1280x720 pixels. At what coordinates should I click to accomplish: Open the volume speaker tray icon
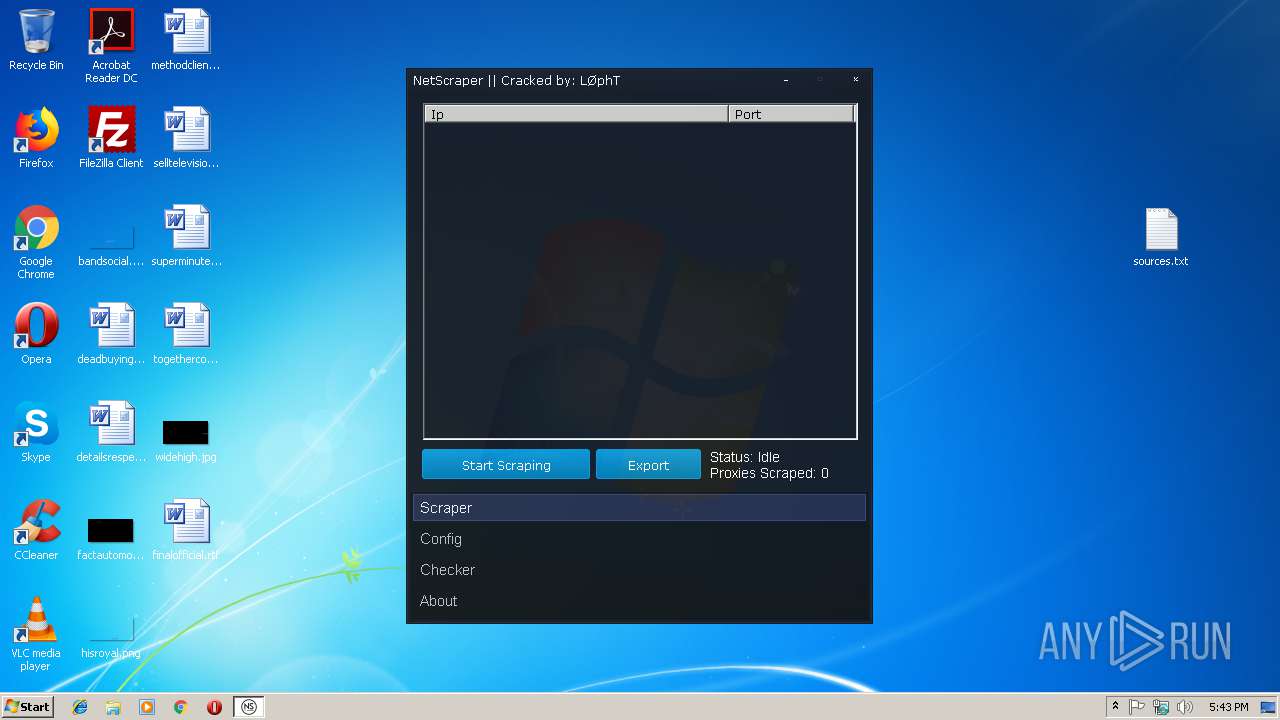[x=1185, y=707]
